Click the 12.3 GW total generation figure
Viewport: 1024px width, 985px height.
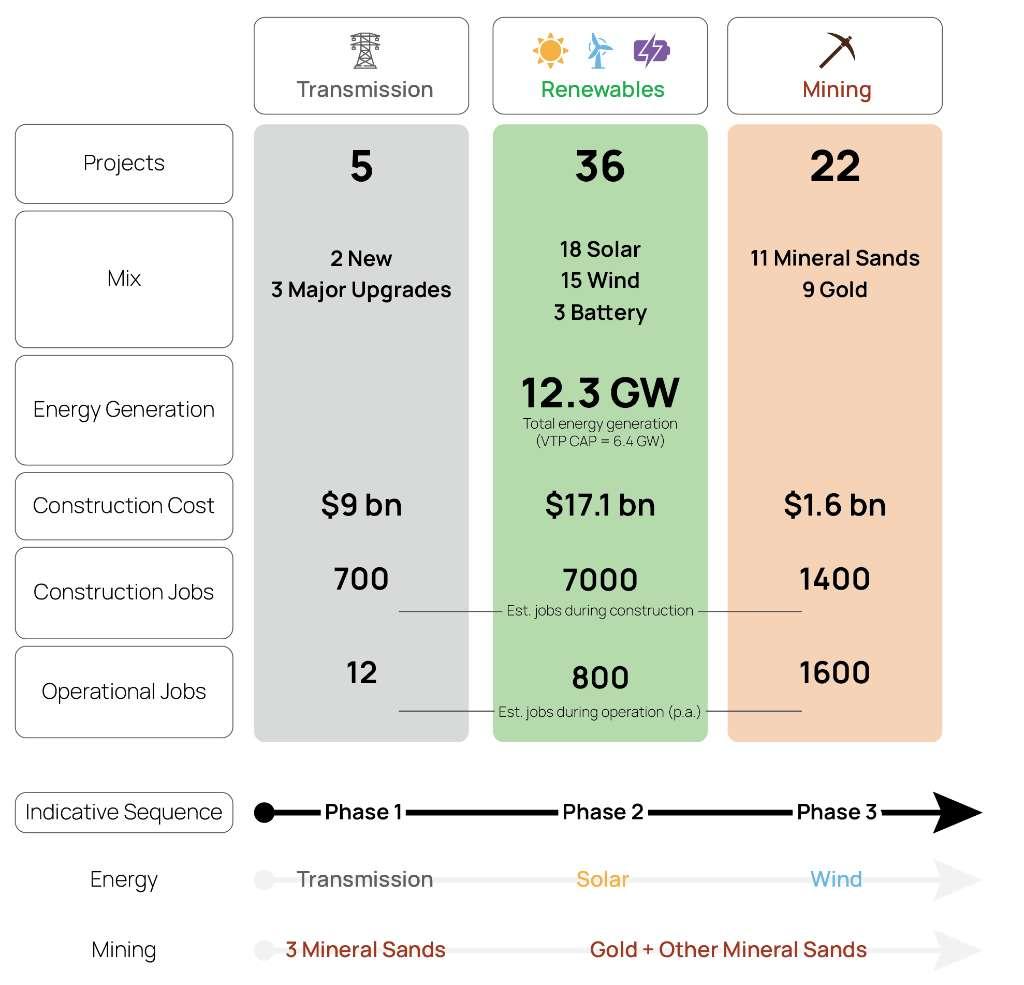pos(600,393)
